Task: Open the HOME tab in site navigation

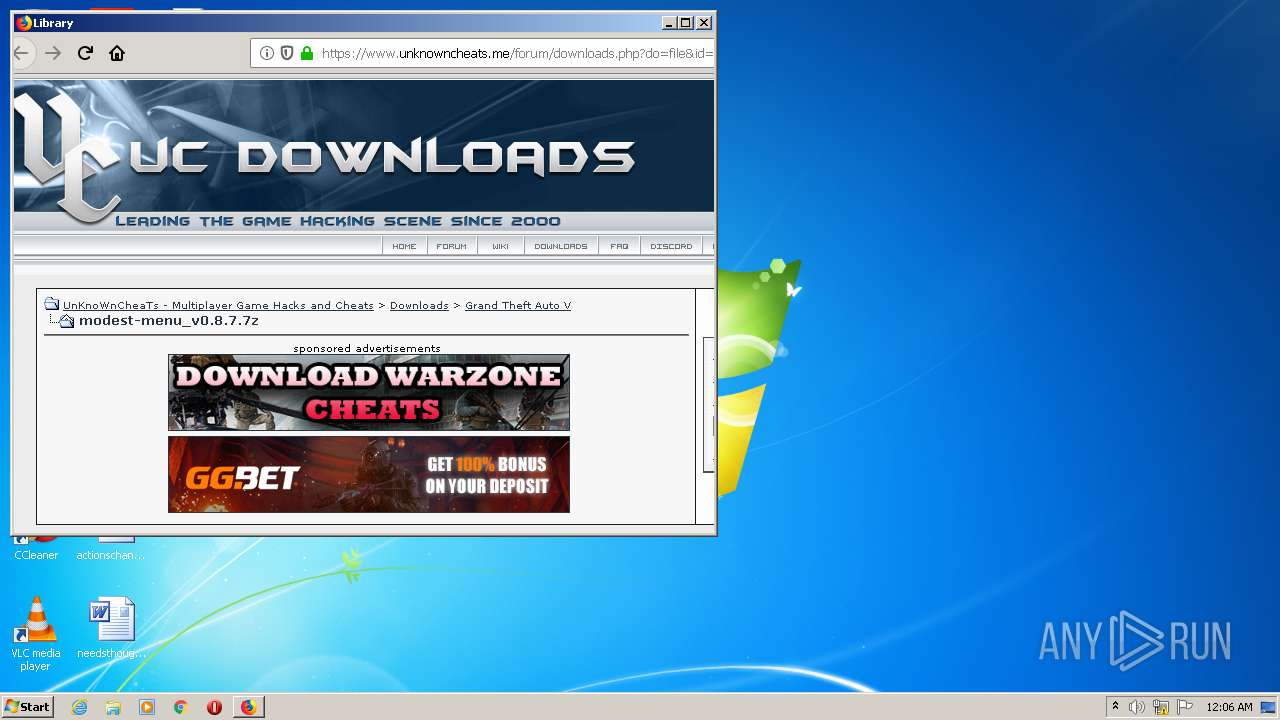Action: coord(404,246)
